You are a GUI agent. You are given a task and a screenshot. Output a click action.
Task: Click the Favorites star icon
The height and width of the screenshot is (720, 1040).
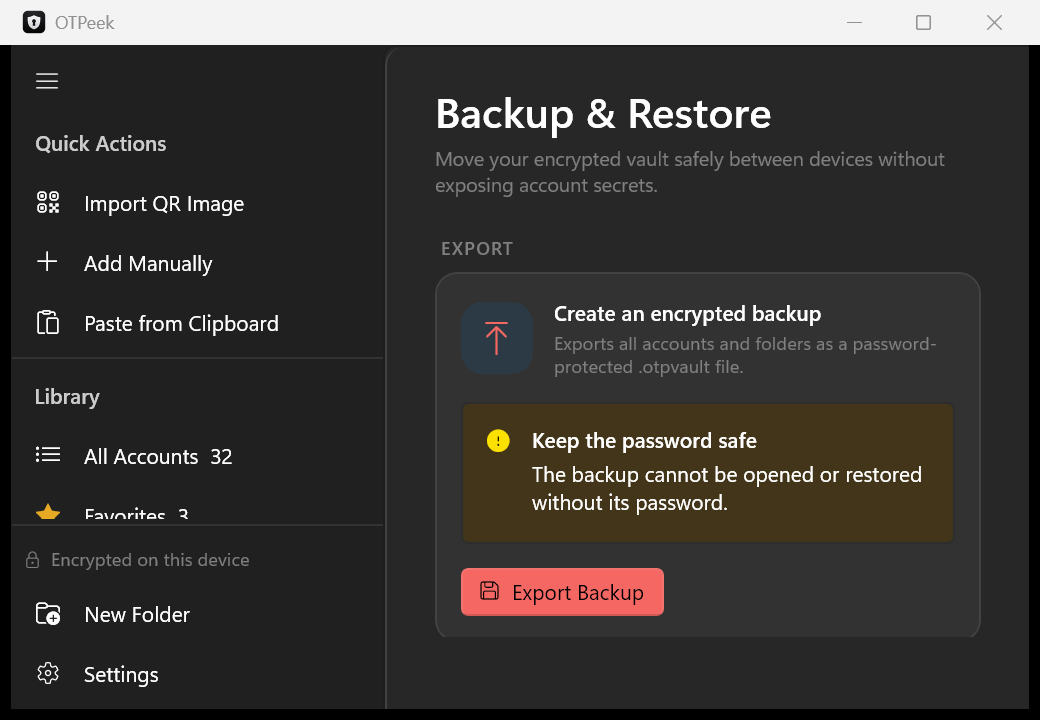[48, 512]
